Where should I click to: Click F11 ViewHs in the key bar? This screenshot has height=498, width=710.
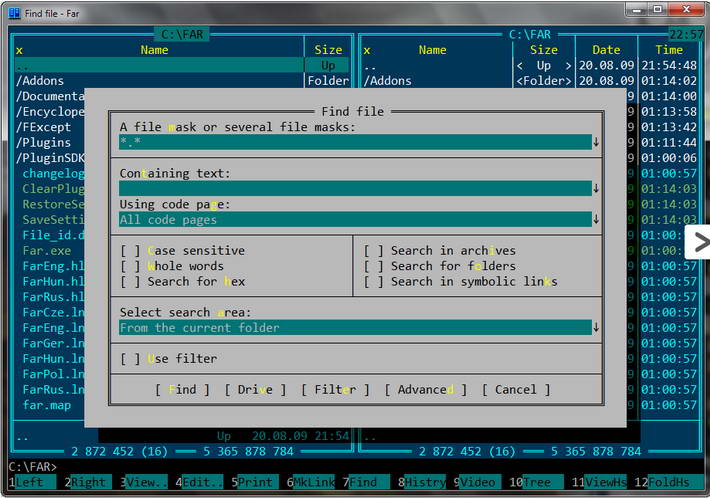tap(599, 482)
